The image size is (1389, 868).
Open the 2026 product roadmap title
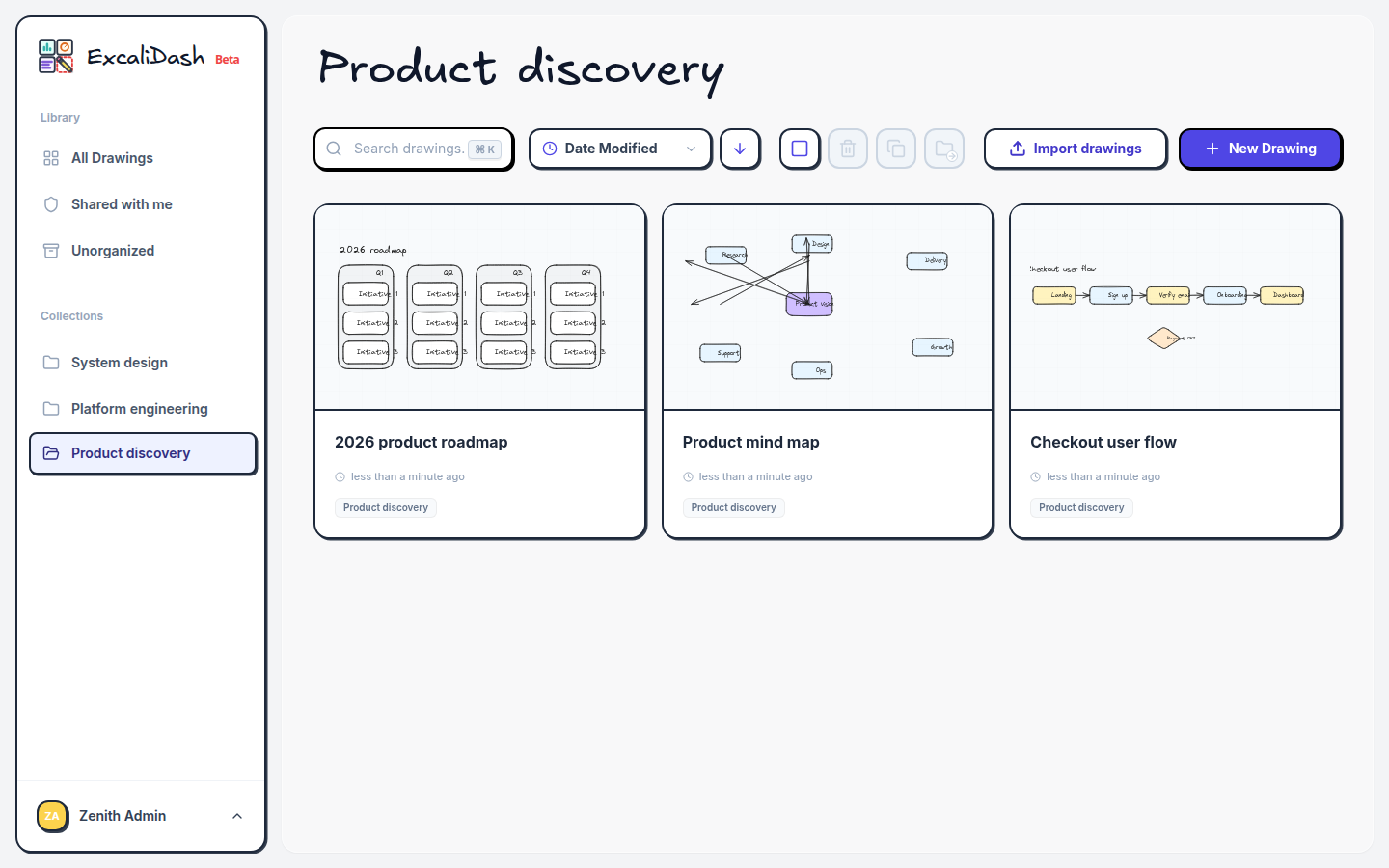pyautogui.click(x=422, y=442)
